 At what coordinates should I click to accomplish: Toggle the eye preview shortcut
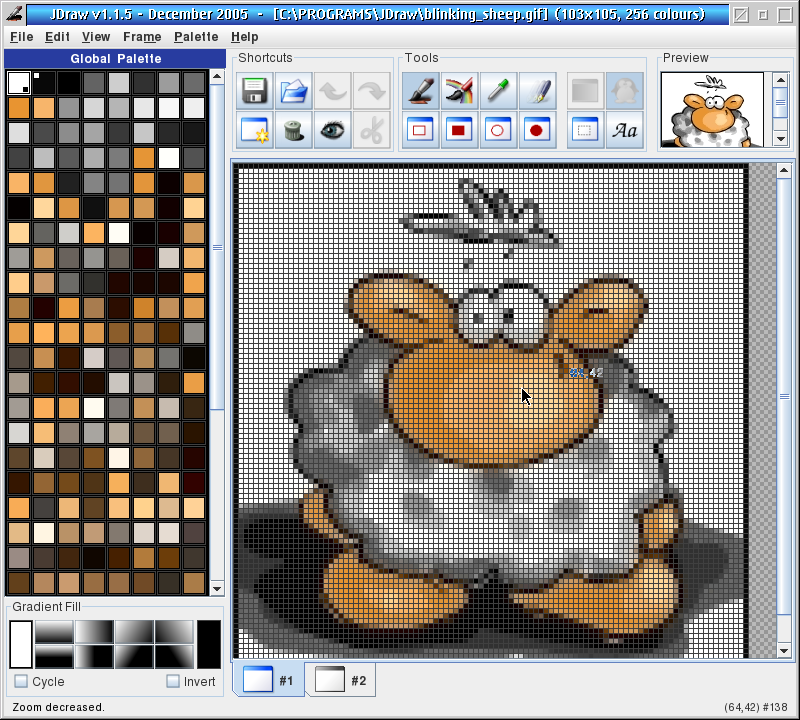332,130
